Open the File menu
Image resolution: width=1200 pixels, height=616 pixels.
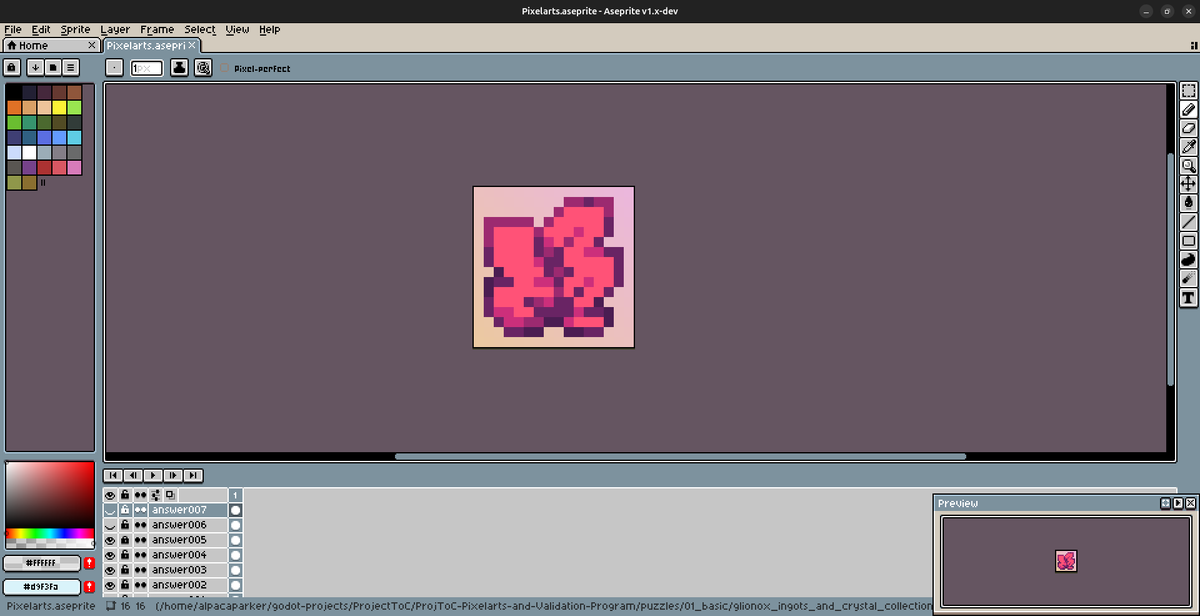click(x=13, y=29)
